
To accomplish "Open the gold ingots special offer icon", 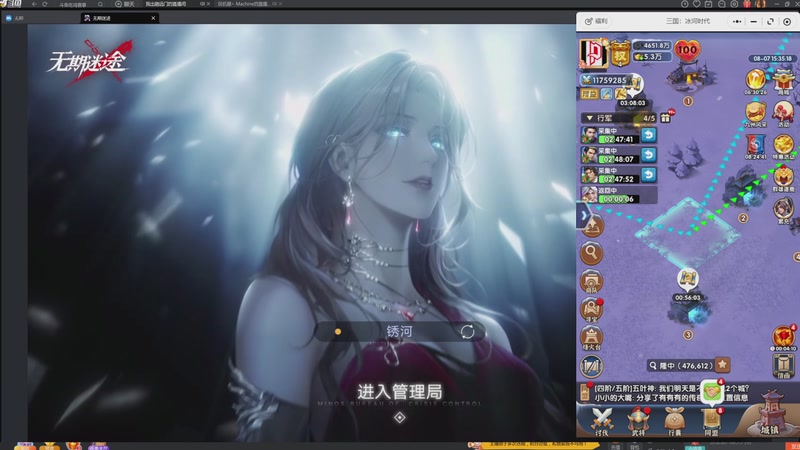I will pos(783,147).
